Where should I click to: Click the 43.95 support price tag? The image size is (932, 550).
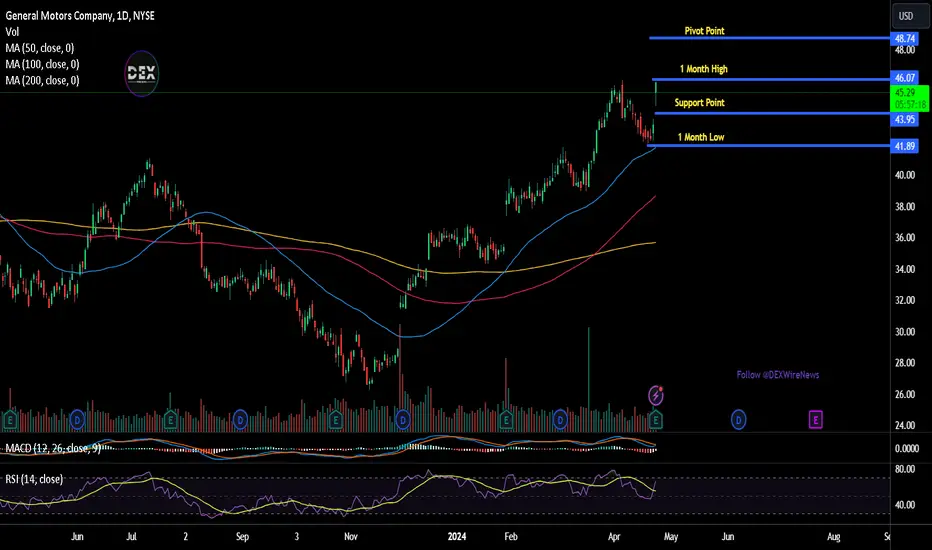tap(905, 120)
